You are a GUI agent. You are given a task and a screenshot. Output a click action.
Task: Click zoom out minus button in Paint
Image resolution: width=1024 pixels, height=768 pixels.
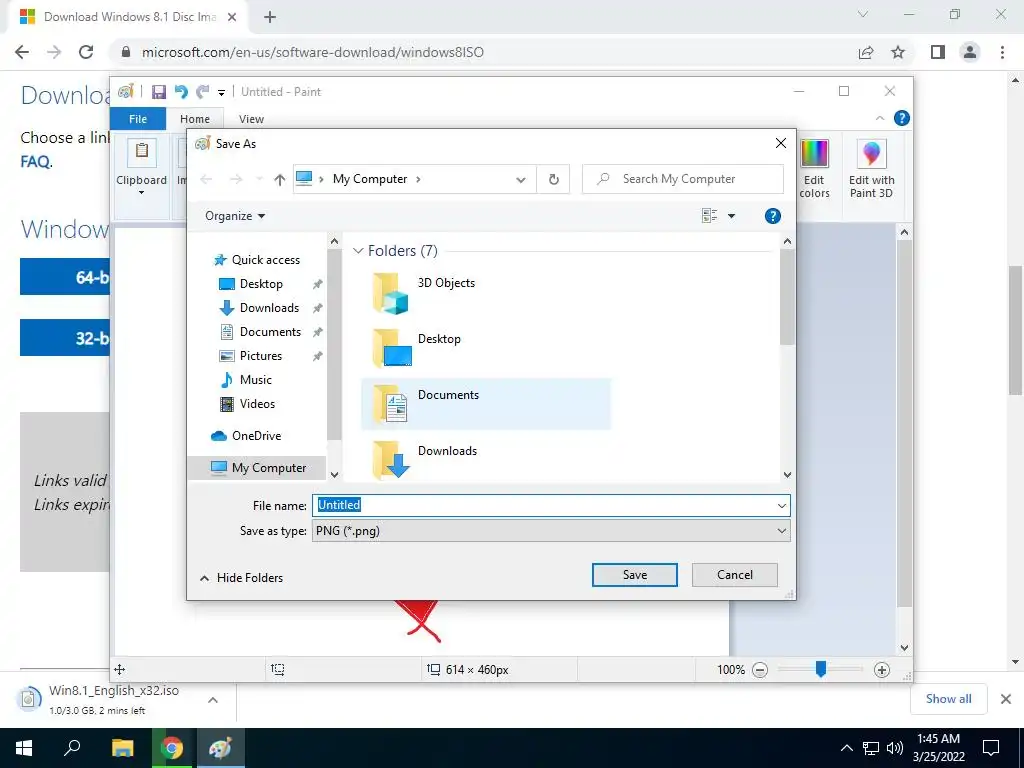[760, 669]
